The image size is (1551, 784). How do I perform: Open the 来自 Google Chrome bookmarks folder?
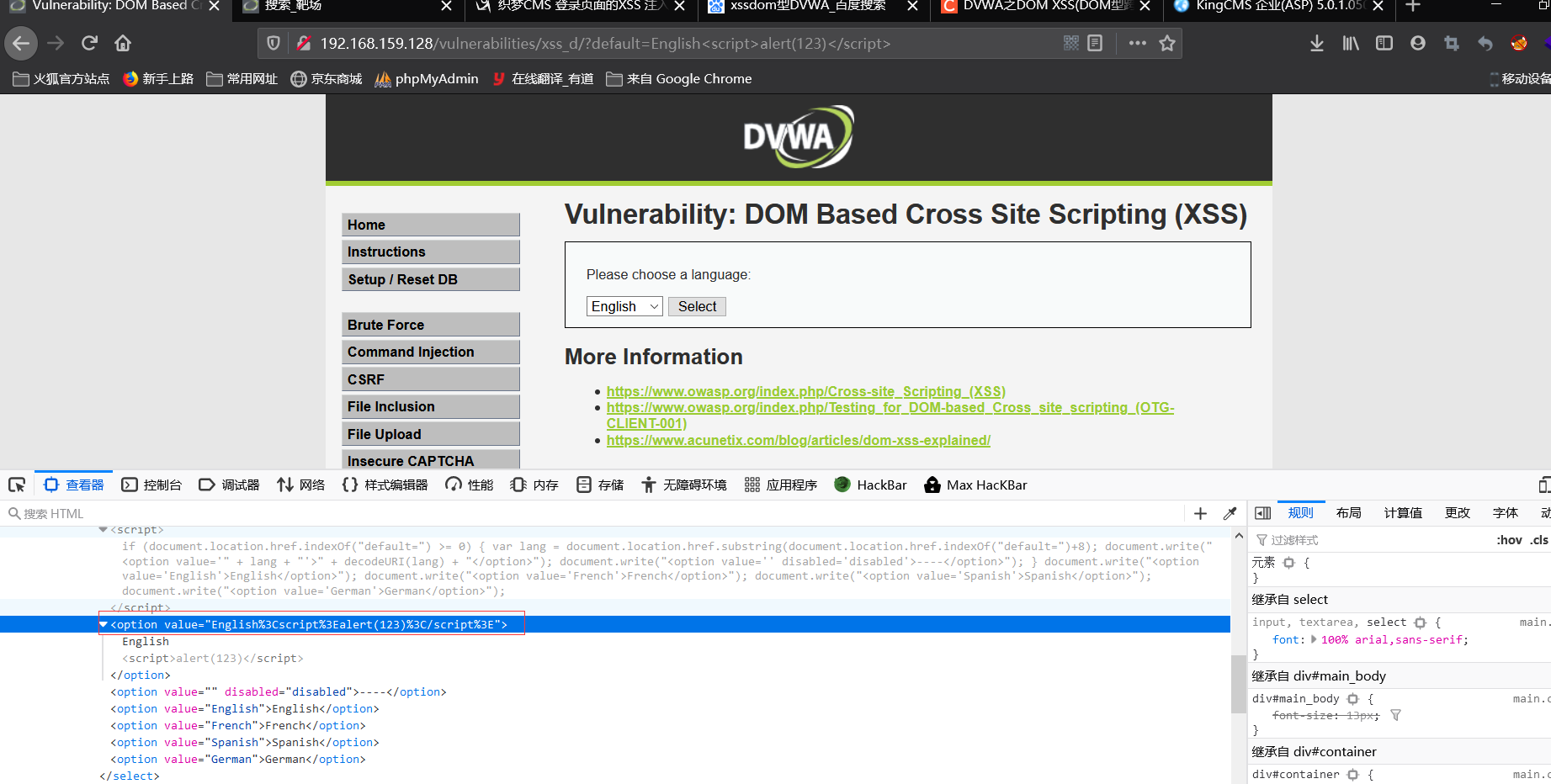coord(679,79)
